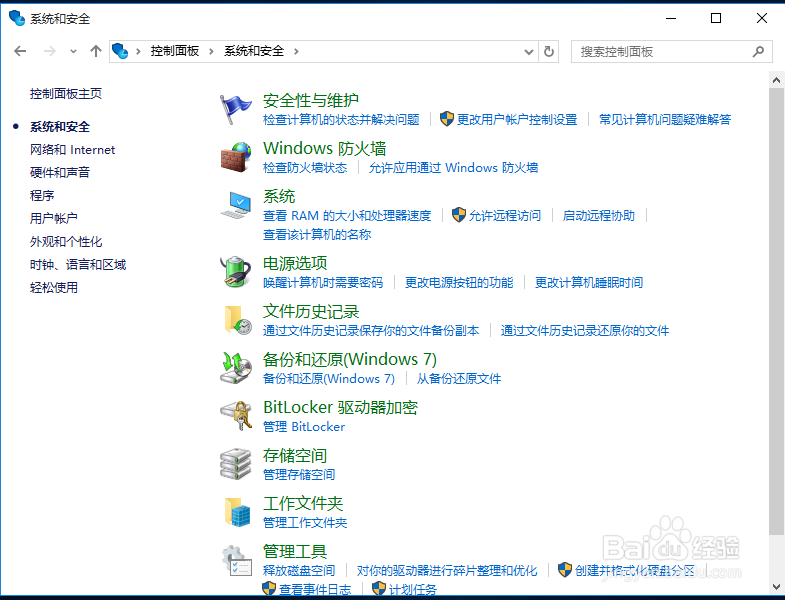This screenshot has height=600, width=785.
Task: Open Windows 防火墙 heading link
Action: [x=324, y=149]
